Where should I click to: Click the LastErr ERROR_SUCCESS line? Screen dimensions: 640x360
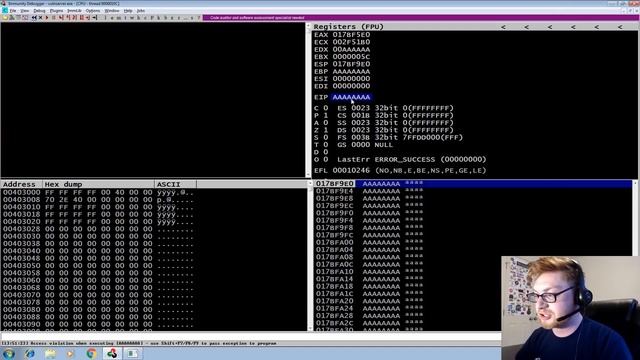click(x=412, y=160)
